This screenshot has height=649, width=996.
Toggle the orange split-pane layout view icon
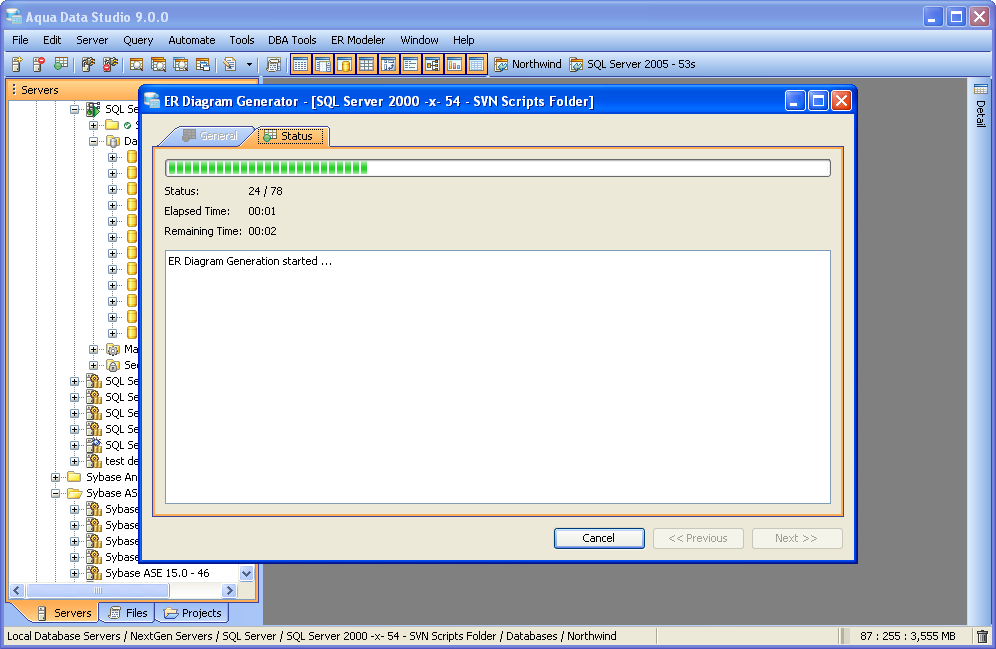[323, 64]
